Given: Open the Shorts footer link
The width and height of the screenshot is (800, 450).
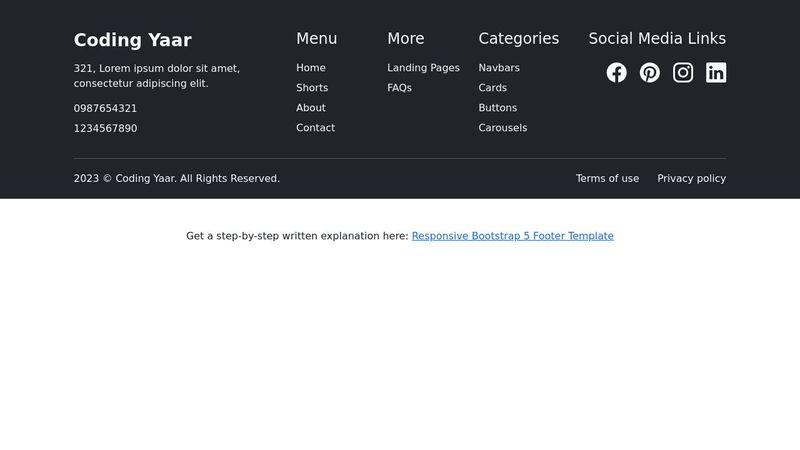Looking at the screenshot, I should 312,88.
